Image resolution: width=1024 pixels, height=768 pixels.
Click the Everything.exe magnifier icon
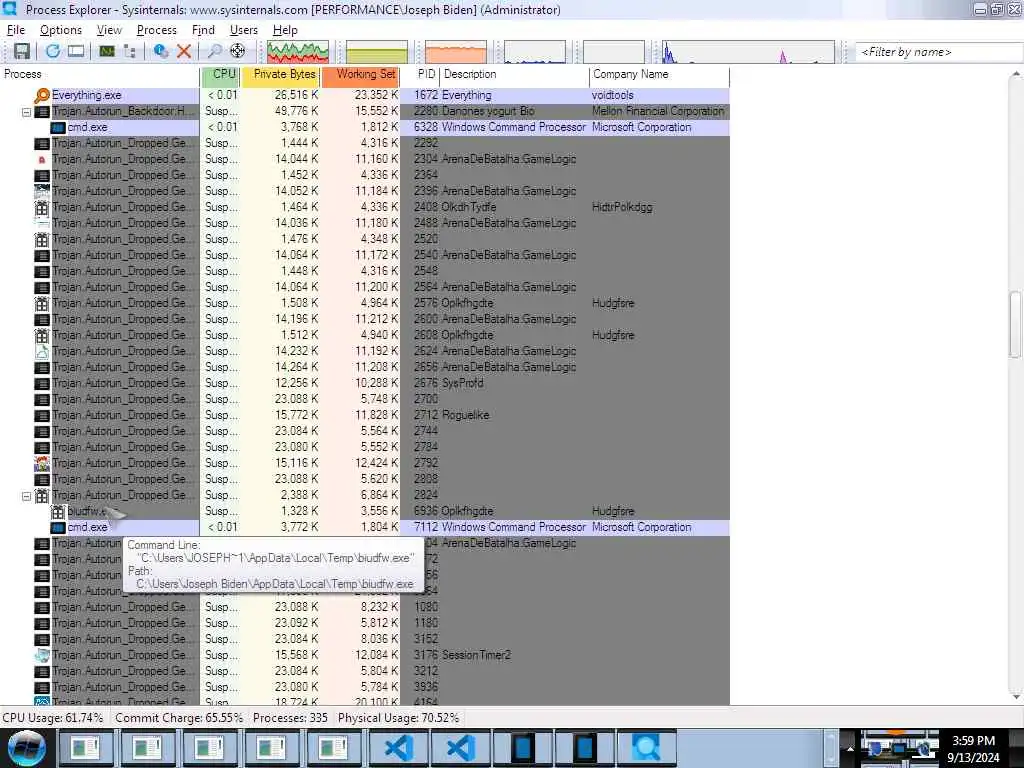42,95
